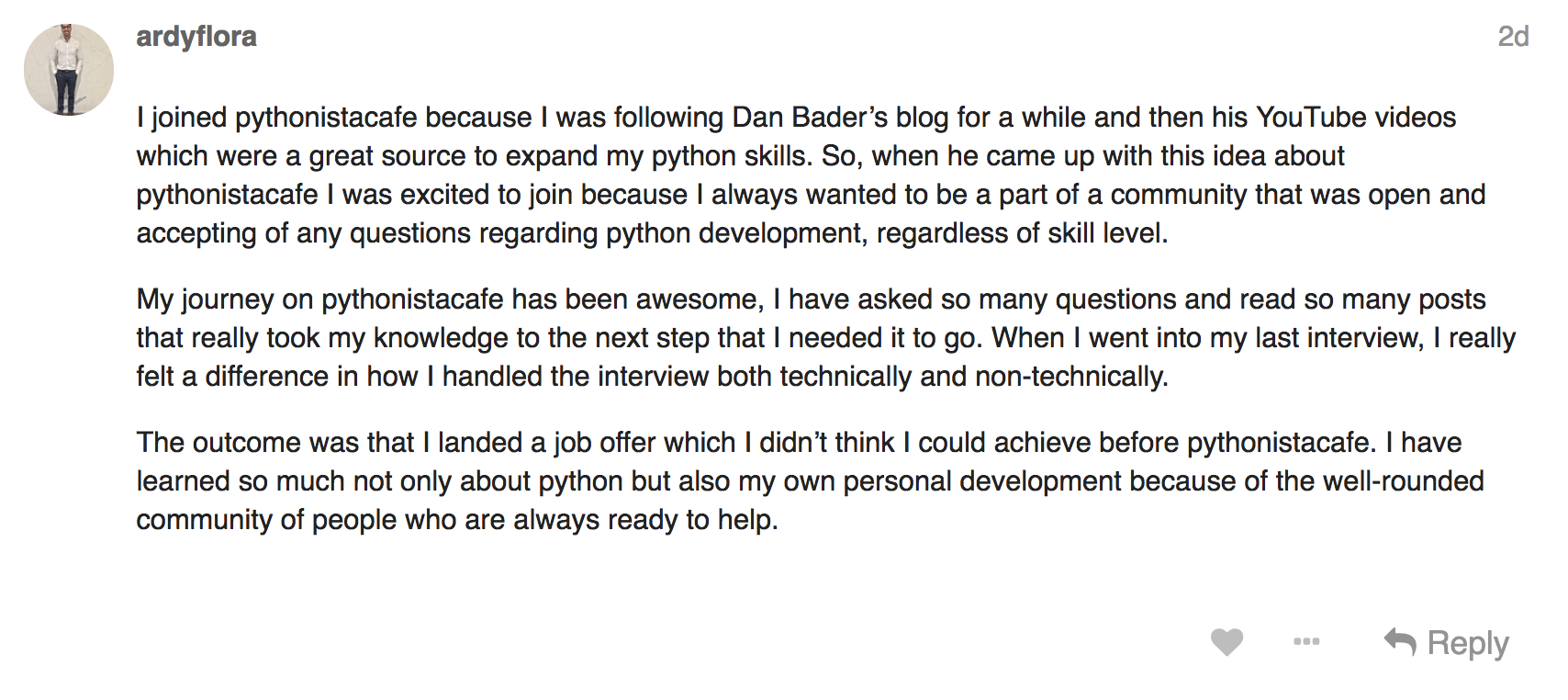Click the words "Dan Bader's" in post
The image size is (1568, 700).
click(810, 118)
